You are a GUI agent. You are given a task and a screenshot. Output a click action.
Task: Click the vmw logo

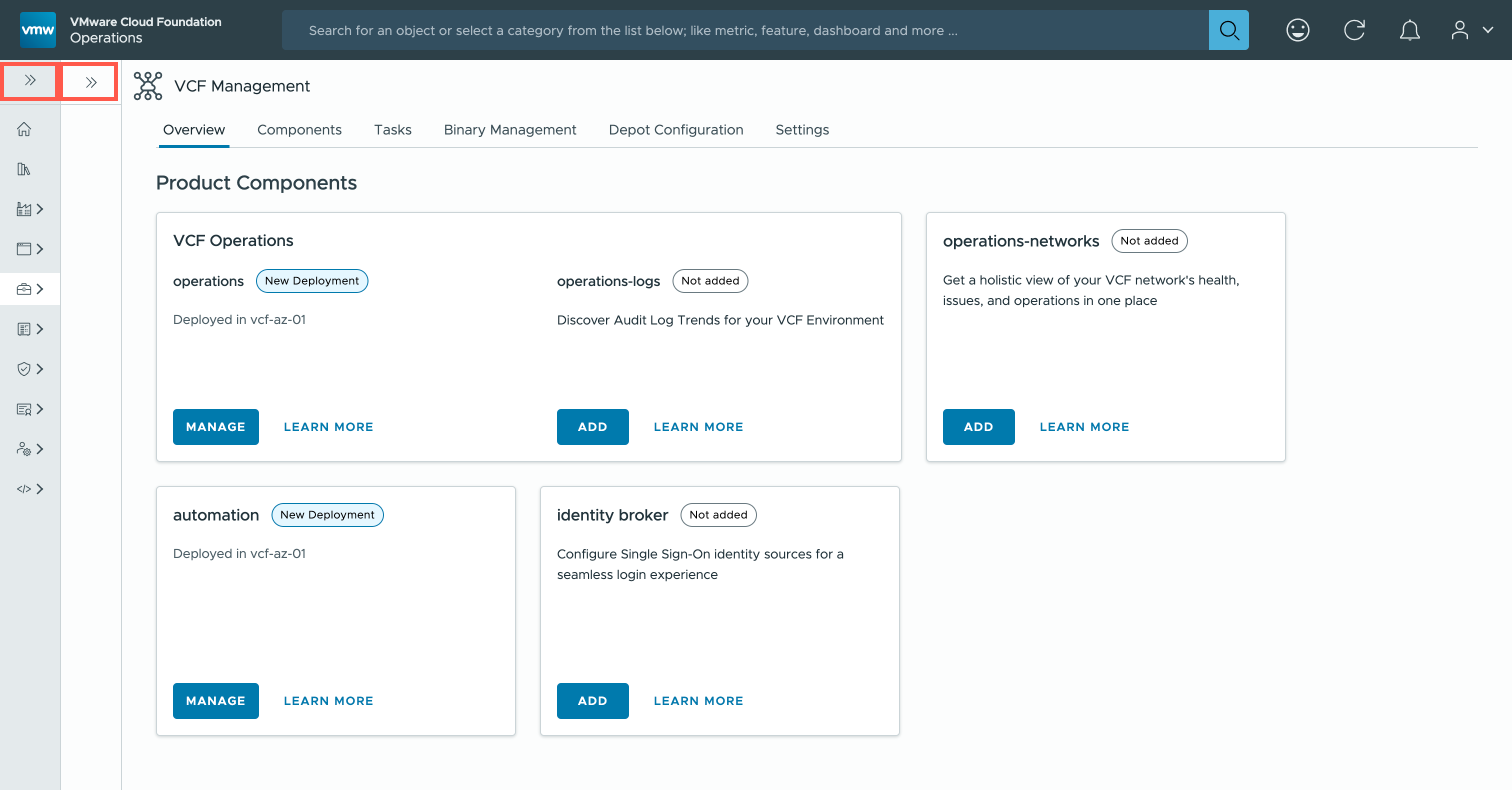tap(37, 30)
